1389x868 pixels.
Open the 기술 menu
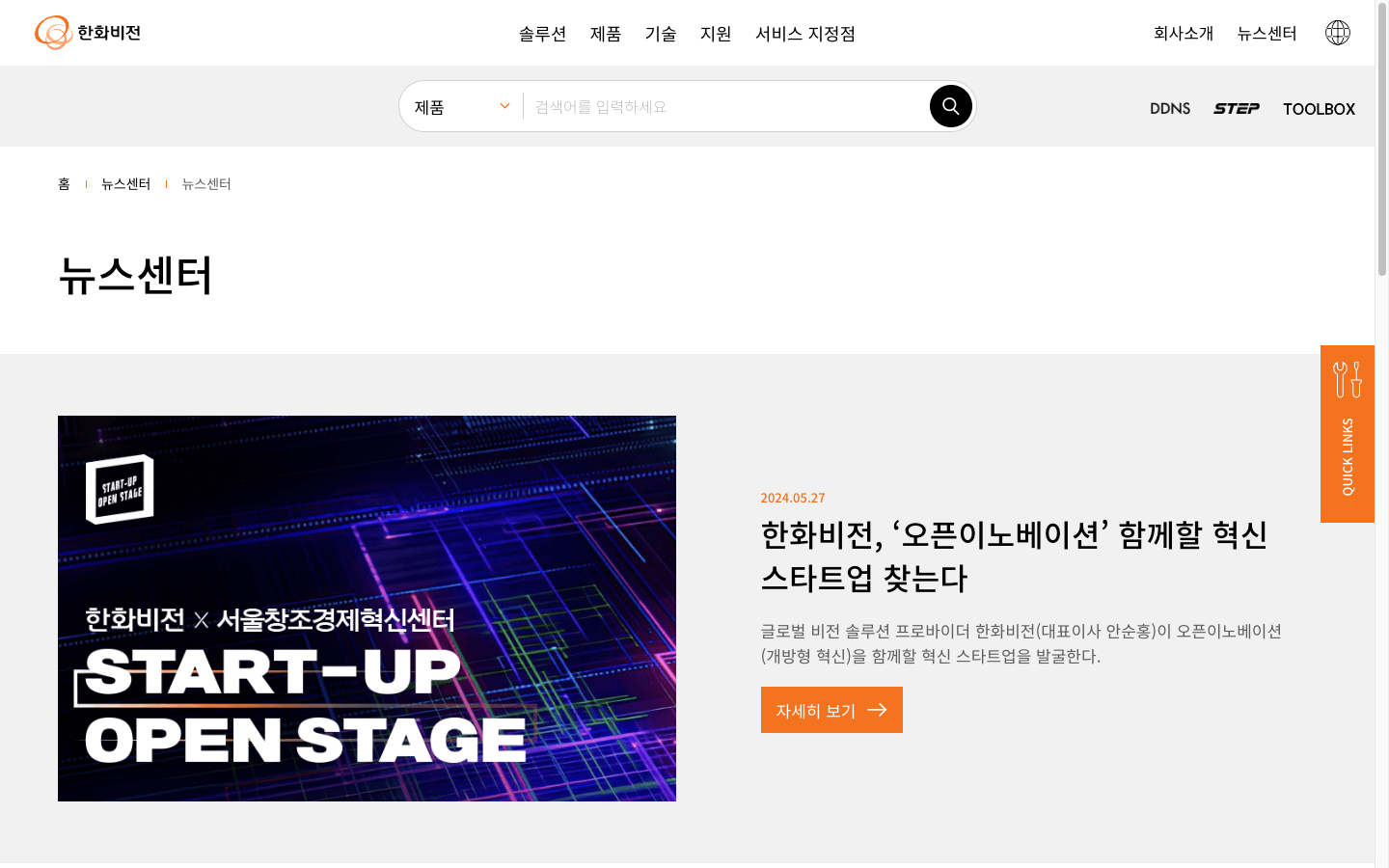point(661,34)
